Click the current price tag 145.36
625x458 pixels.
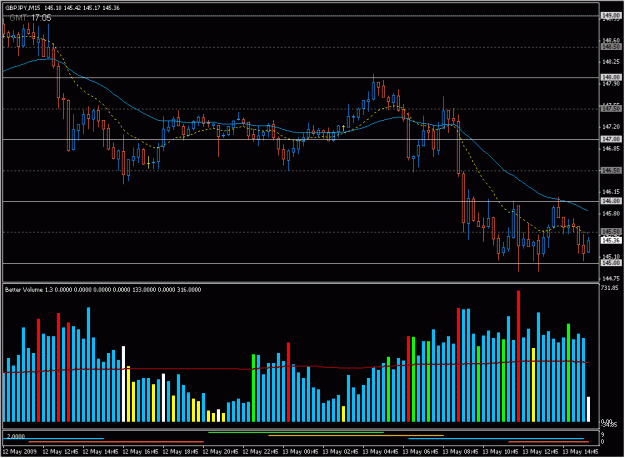pyautogui.click(x=611, y=240)
